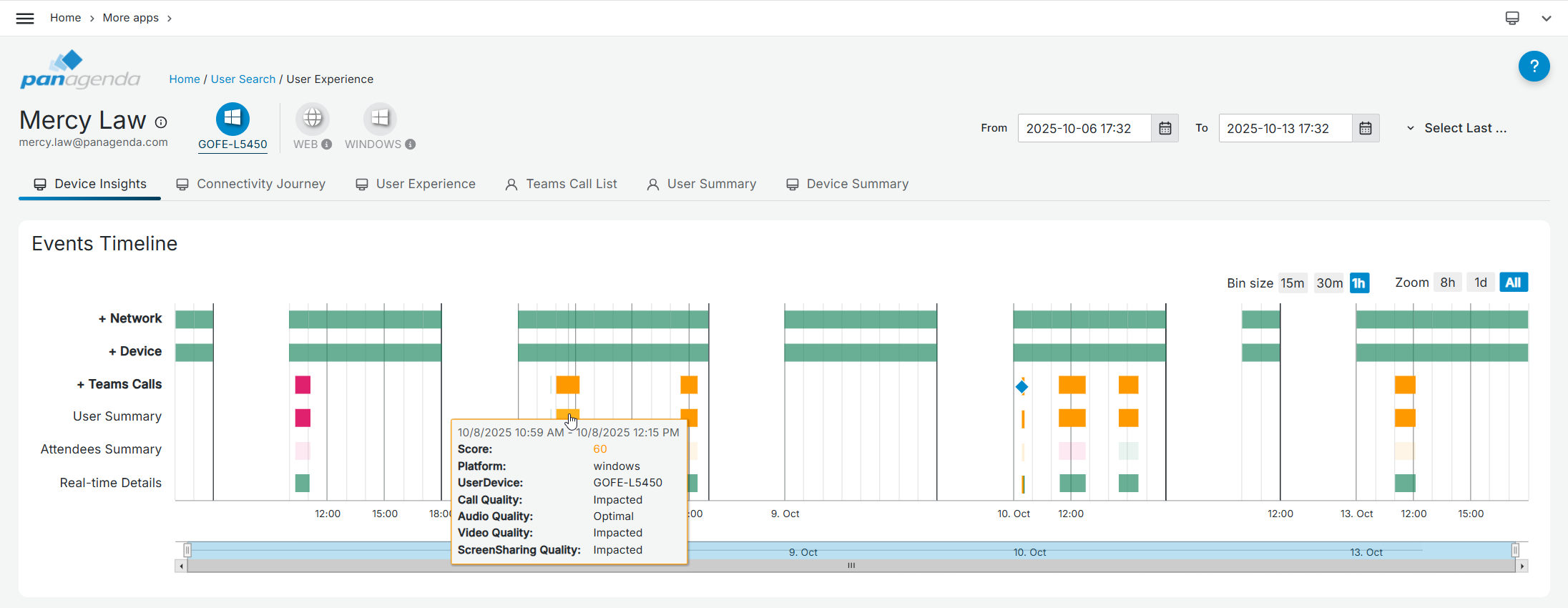This screenshot has height=608, width=1568.
Task: Select the WEB globe device icon
Action: [x=313, y=119]
